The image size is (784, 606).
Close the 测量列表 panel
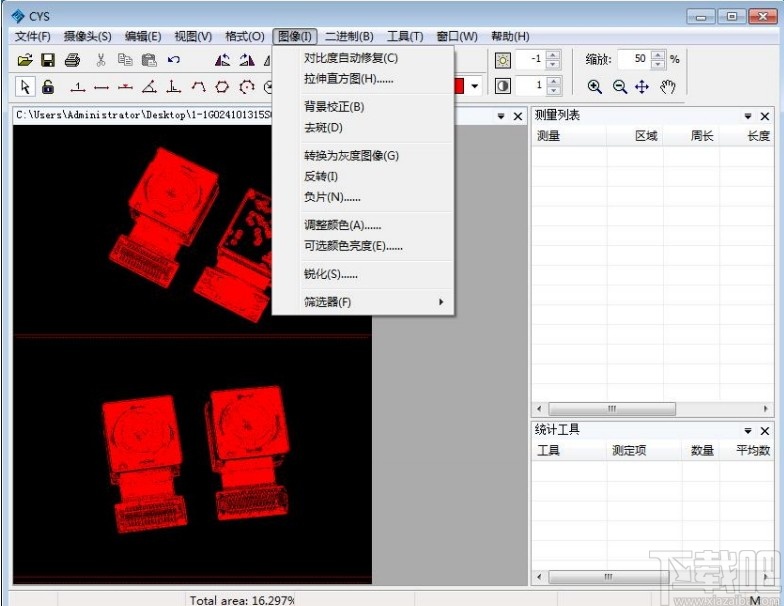(764, 116)
